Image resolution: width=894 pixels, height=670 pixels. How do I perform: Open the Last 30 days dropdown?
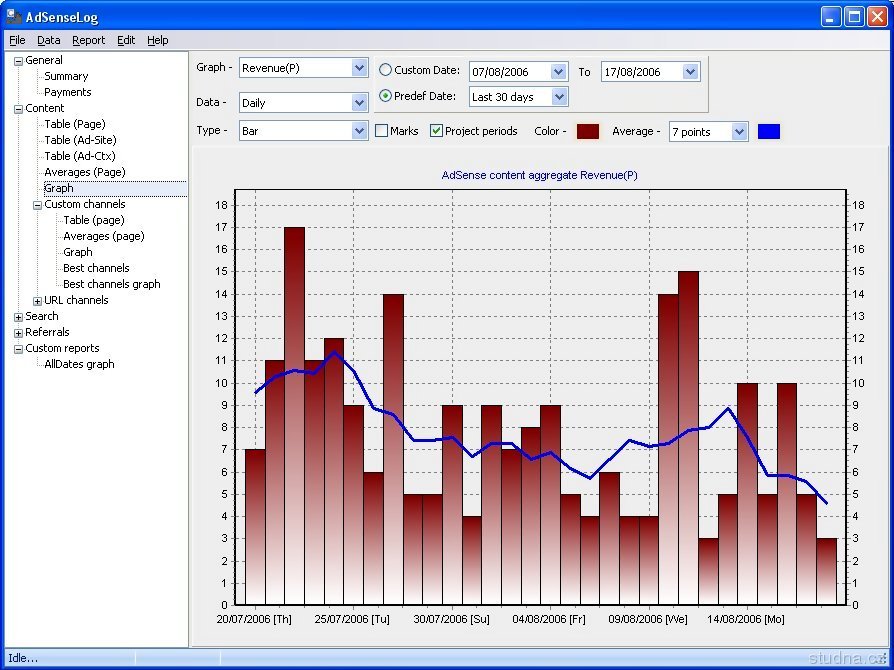click(559, 97)
